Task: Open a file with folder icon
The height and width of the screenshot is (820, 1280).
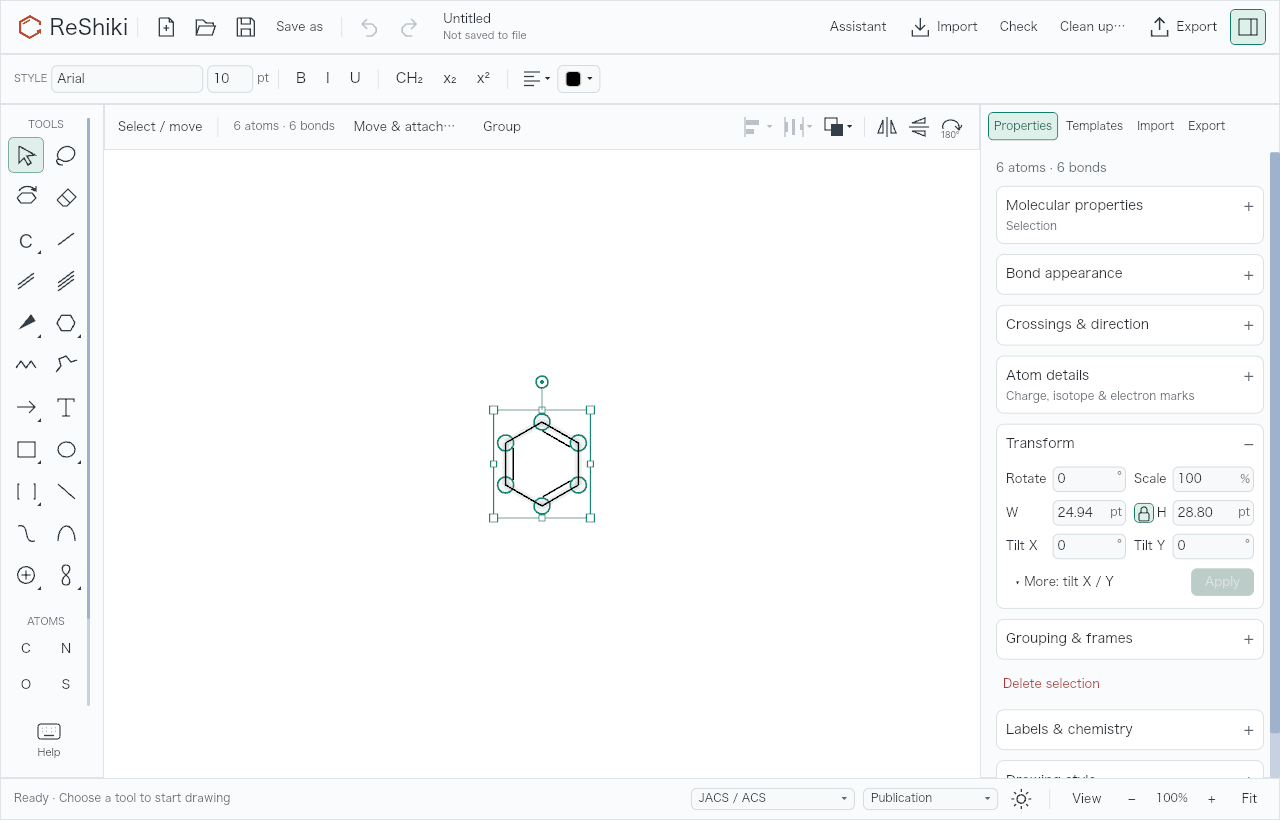Action: tap(206, 27)
